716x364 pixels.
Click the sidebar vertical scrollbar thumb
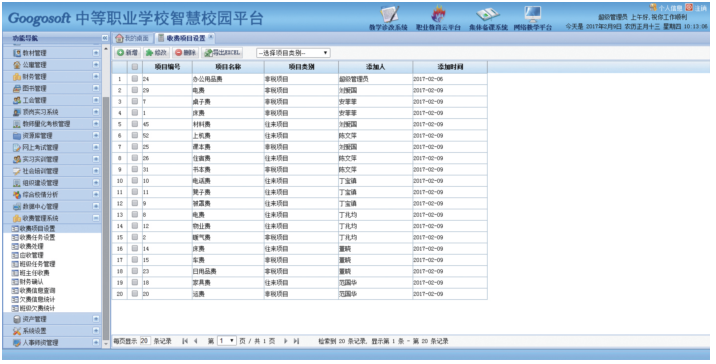[106, 219]
